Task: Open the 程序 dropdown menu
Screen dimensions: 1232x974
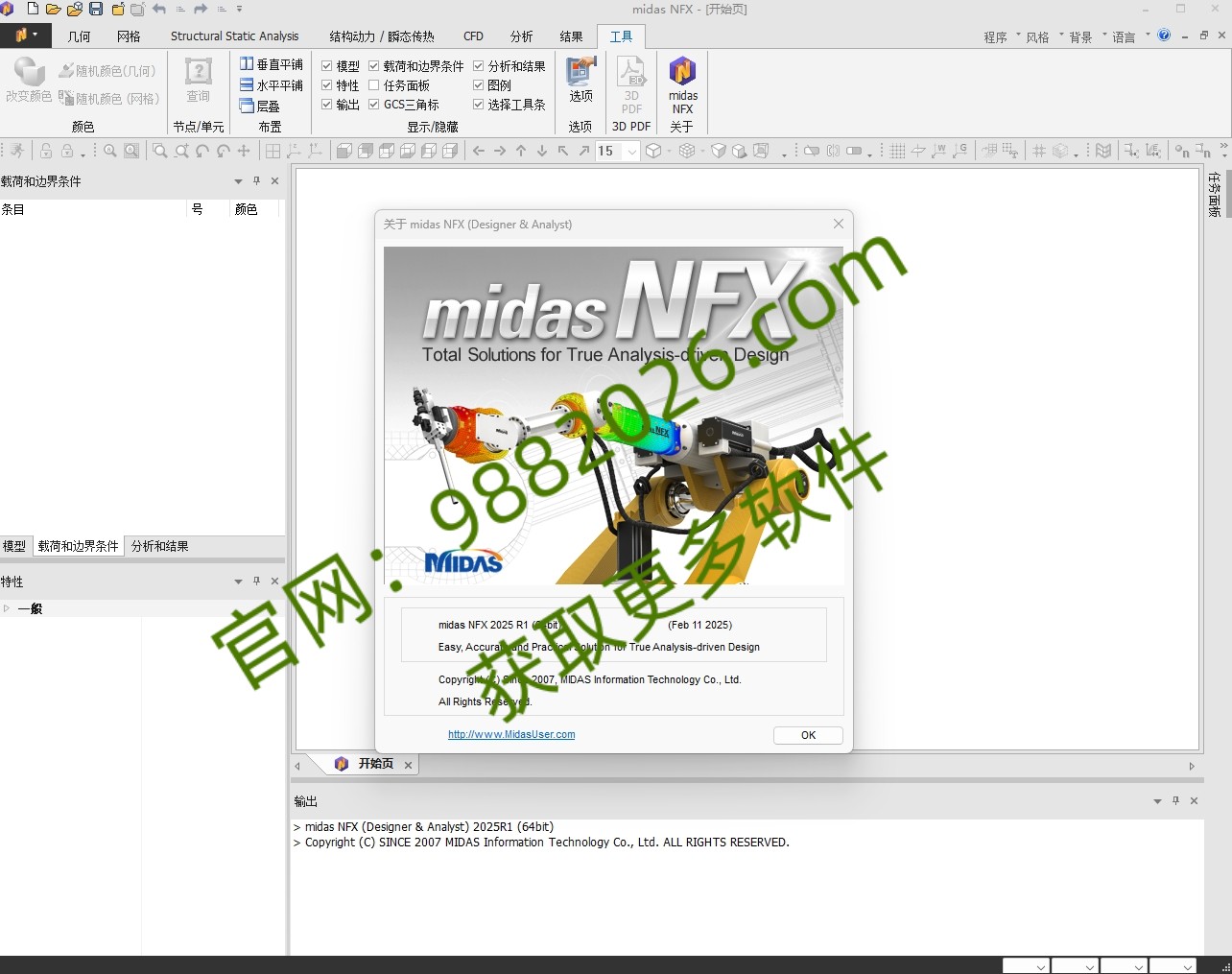Action: click(x=1000, y=36)
